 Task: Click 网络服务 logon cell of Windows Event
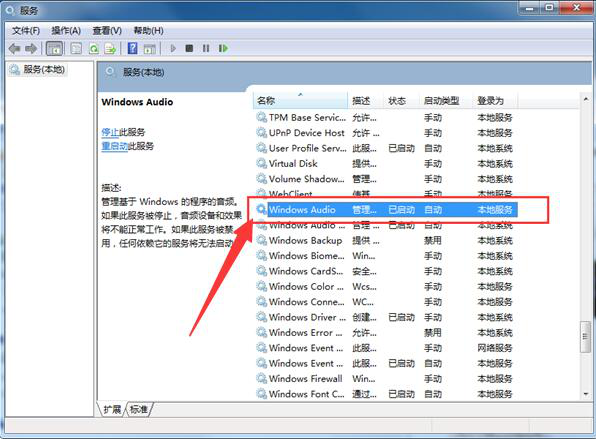coord(495,348)
